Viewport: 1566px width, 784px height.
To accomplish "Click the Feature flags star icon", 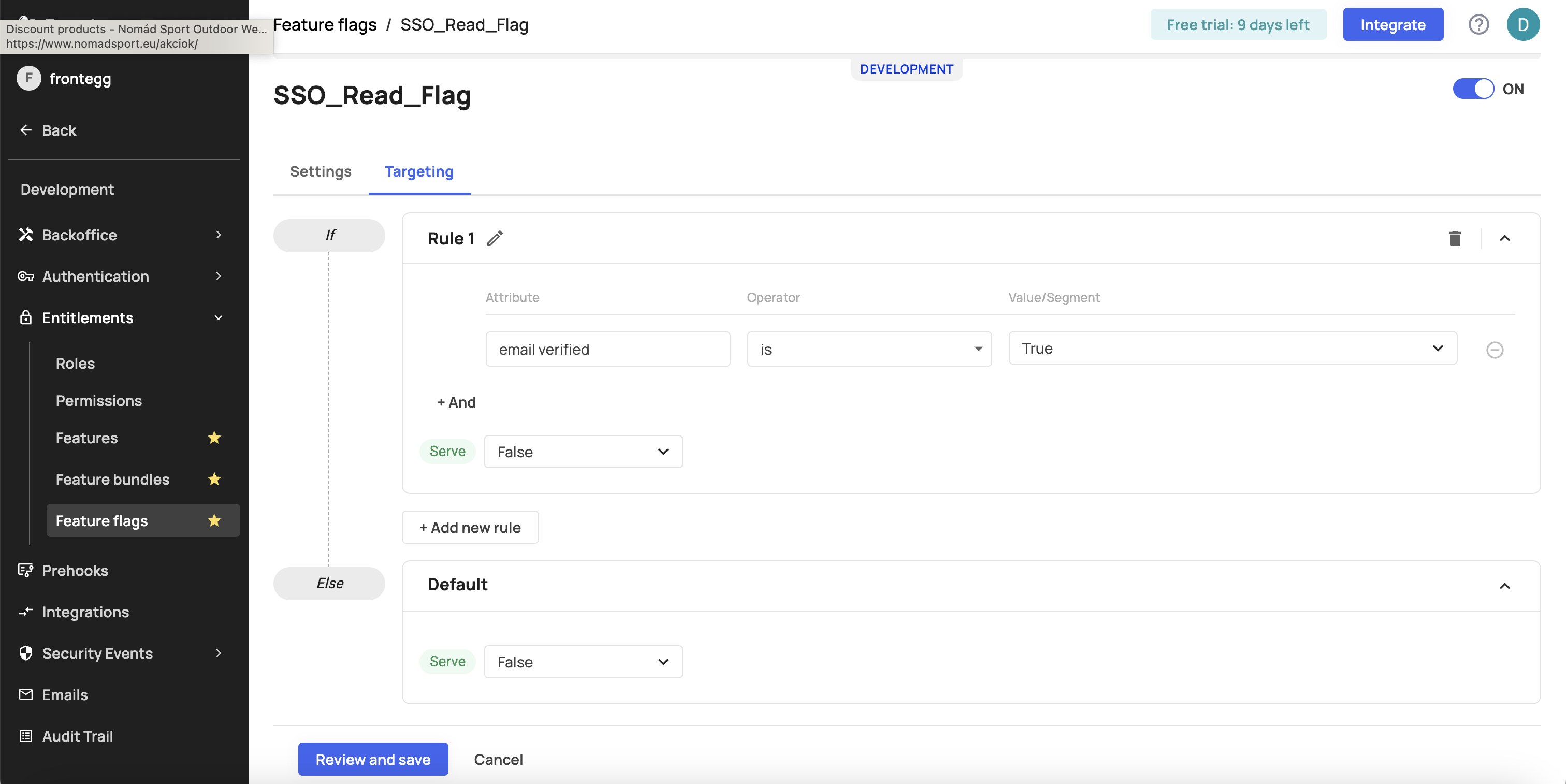I will tap(214, 520).
